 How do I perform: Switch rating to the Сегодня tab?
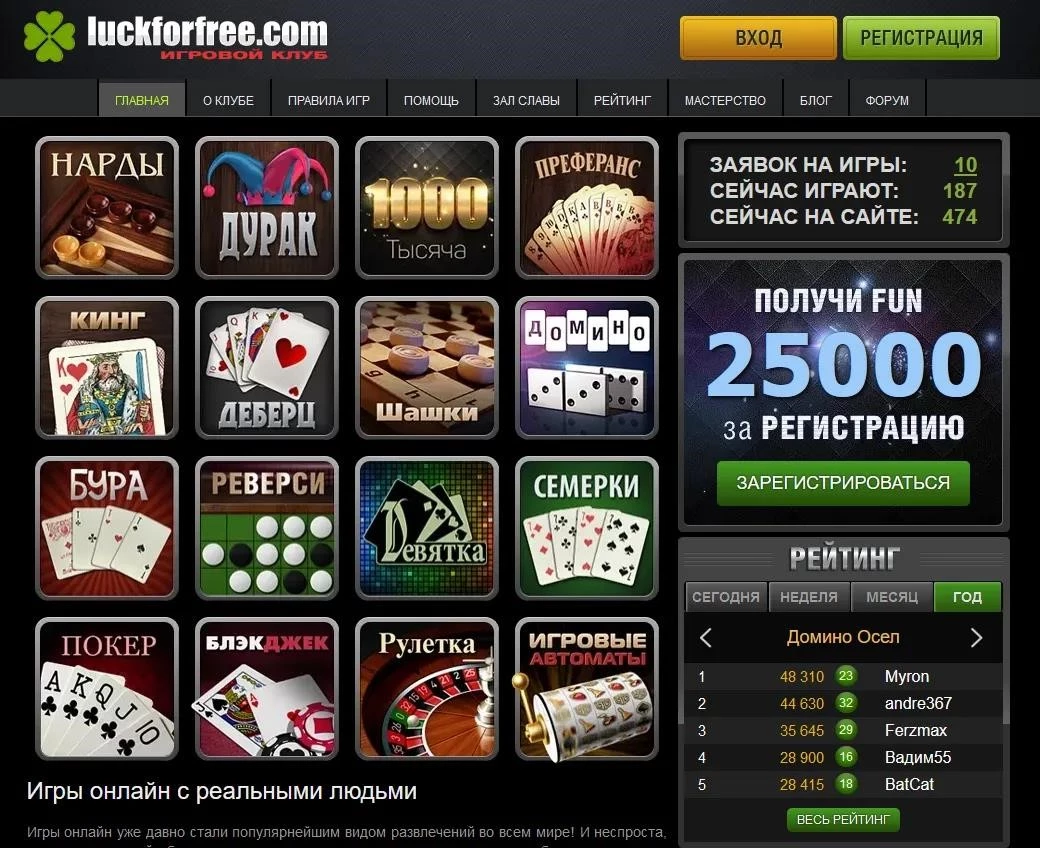pyautogui.click(x=726, y=597)
